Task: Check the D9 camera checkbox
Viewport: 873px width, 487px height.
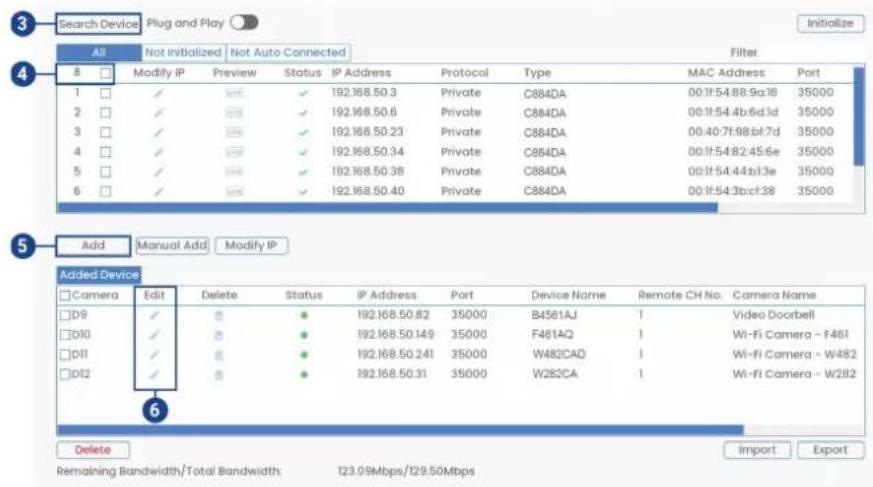Action: coord(65,316)
